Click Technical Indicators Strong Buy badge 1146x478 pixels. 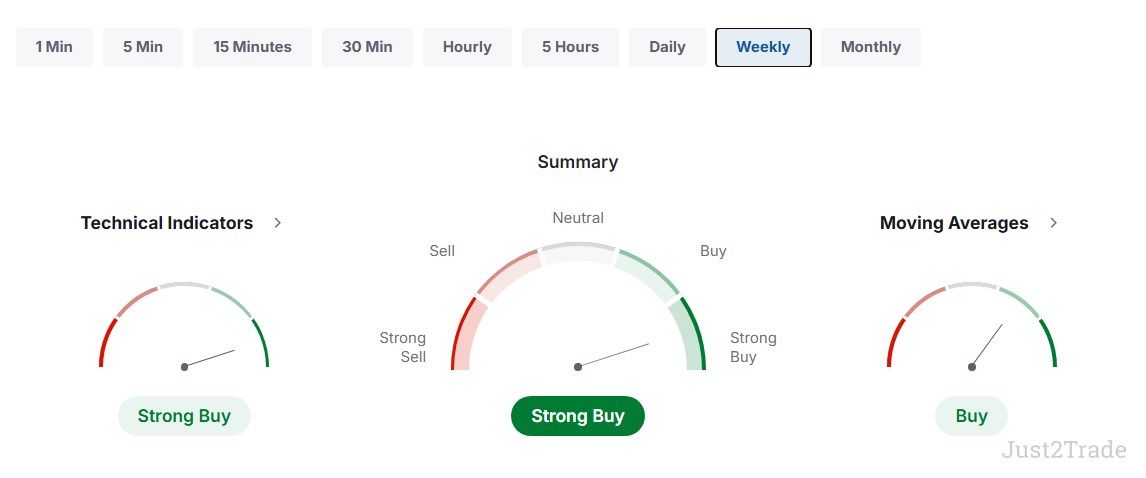[184, 416]
